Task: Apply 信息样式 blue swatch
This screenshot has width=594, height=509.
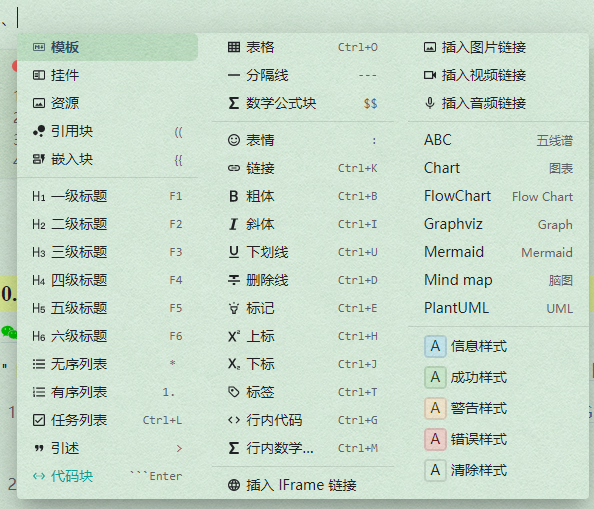Action: pyautogui.click(x=435, y=347)
